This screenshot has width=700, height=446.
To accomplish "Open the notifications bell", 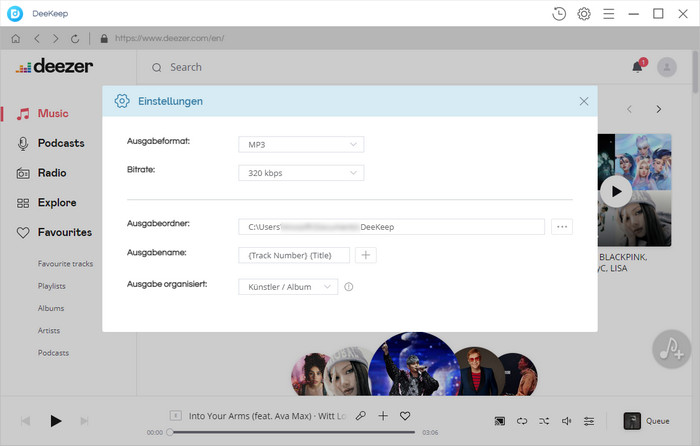I will (x=638, y=67).
